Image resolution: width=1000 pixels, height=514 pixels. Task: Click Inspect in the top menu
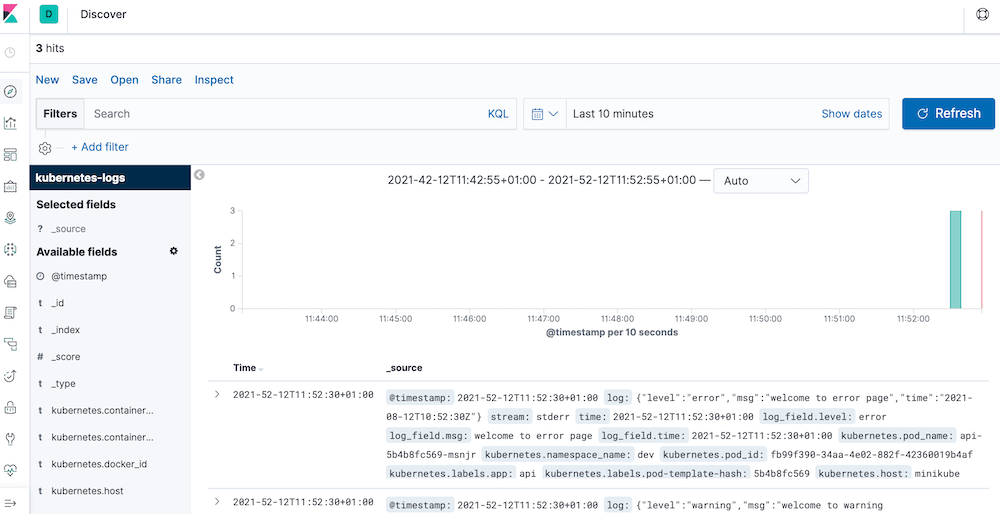[214, 80]
